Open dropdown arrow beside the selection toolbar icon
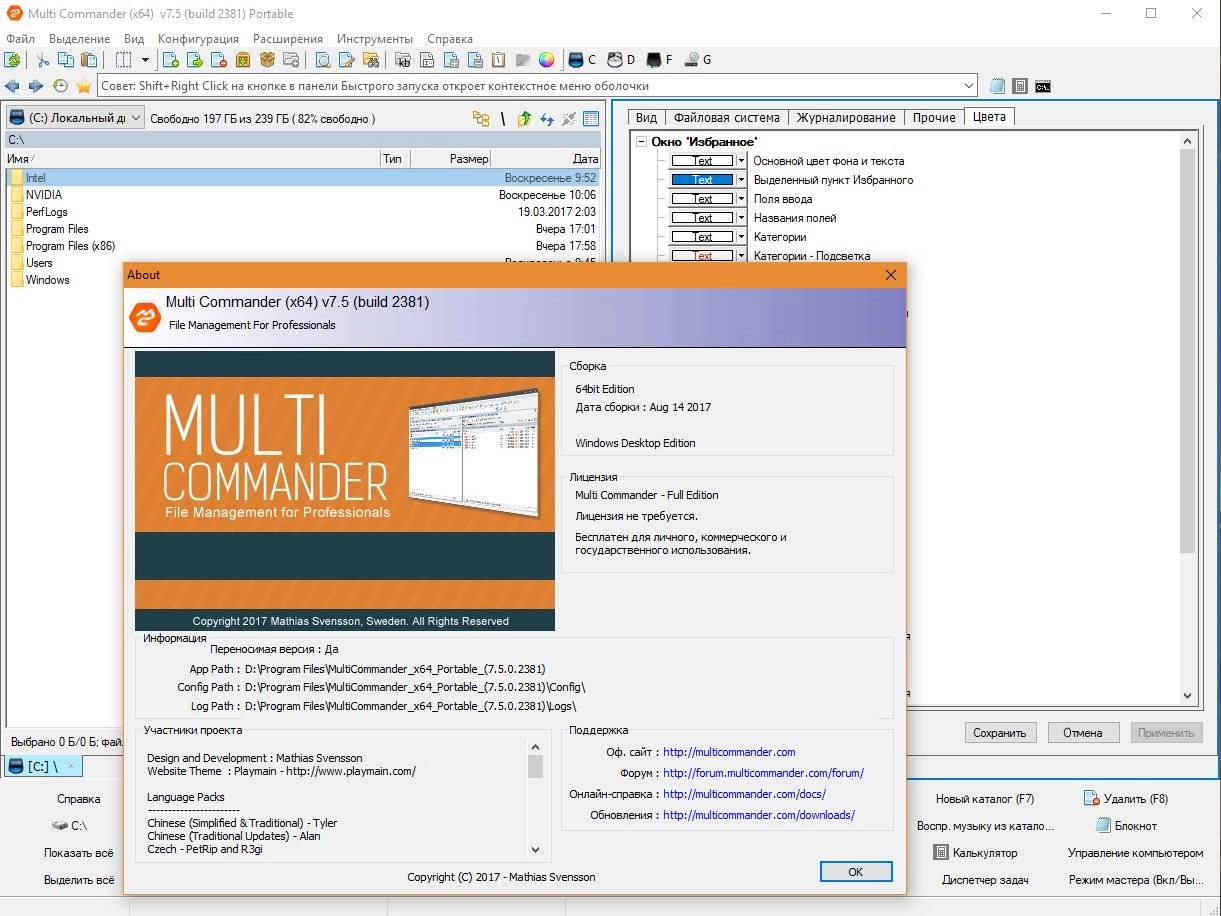Screen dimensions: 1221x916 click(x=145, y=60)
